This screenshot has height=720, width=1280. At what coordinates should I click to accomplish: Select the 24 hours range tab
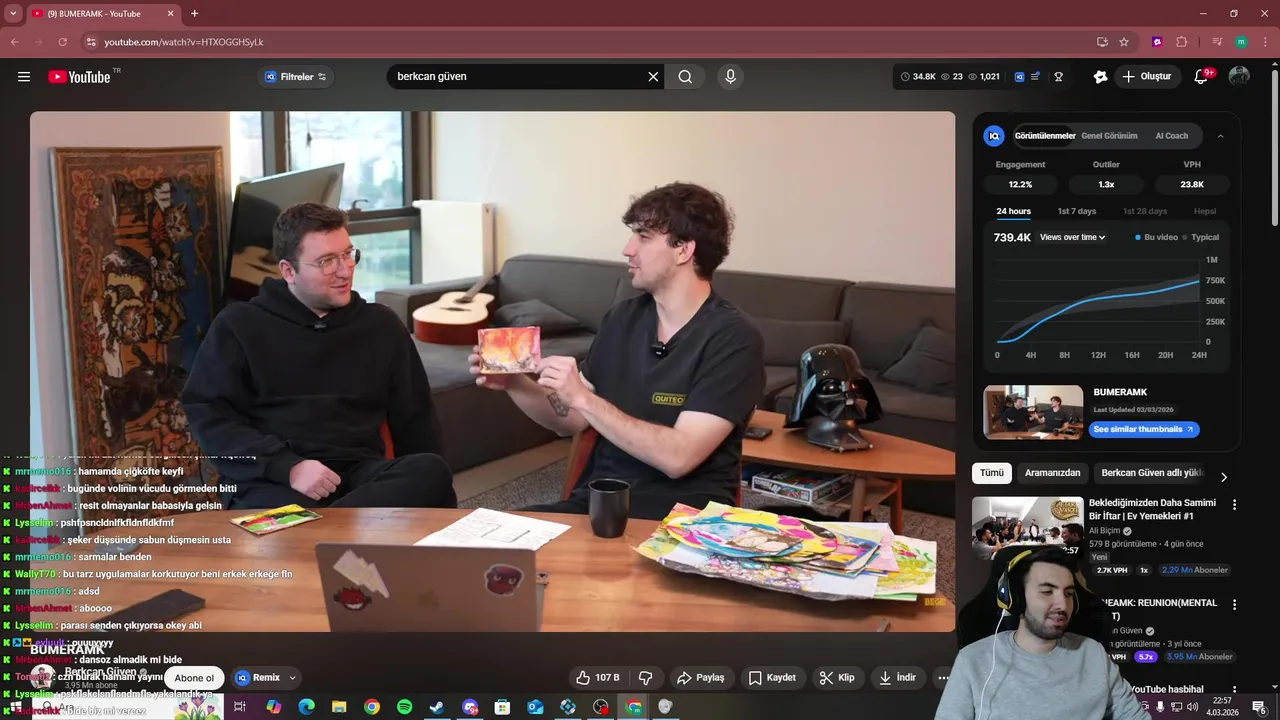(1013, 212)
